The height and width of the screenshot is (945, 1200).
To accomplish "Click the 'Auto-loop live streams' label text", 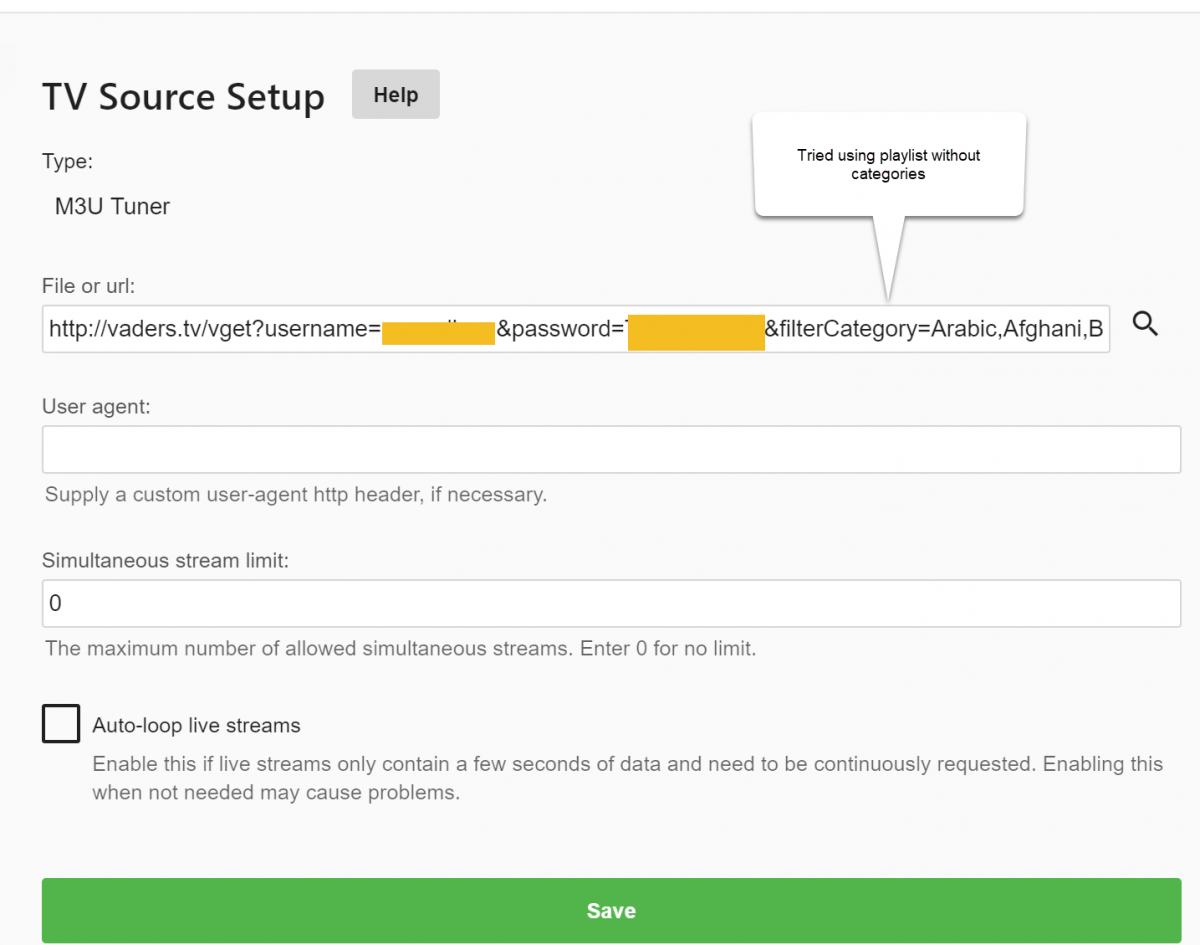I will pos(196,725).
